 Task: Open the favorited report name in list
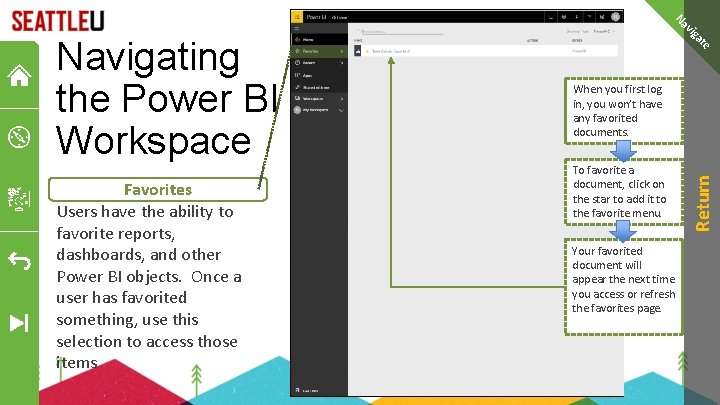391,51
